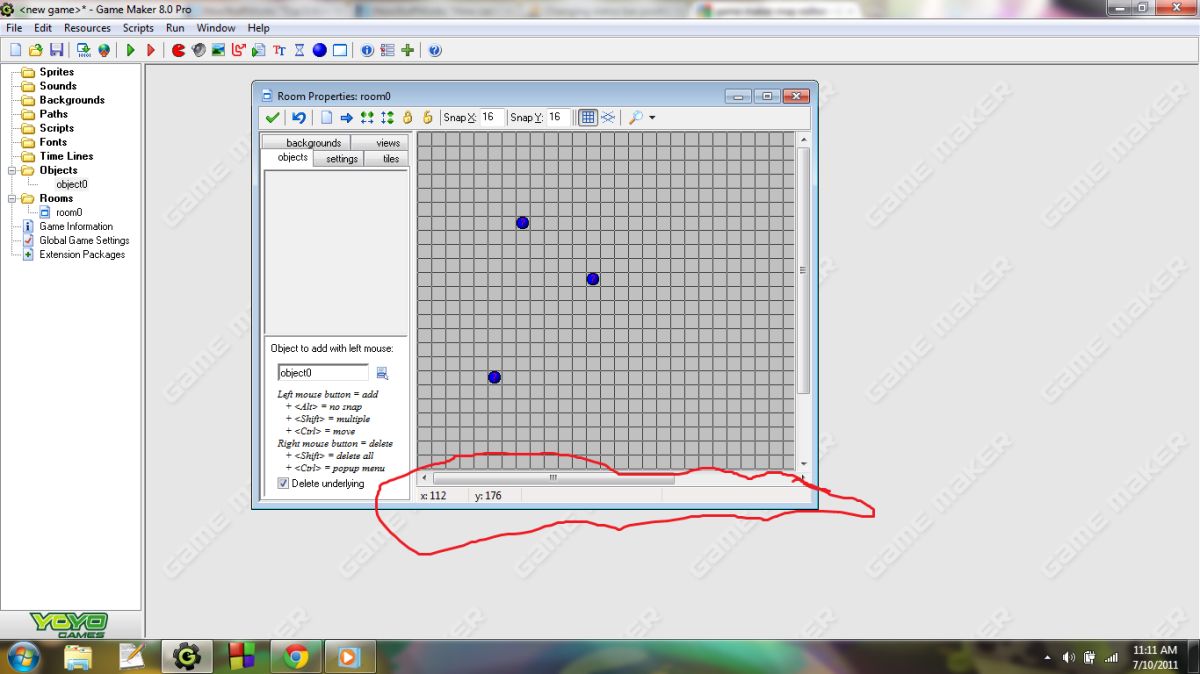
Task: Collapse the Objects folder in resource tree
Action: pyautogui.click(x=13, y=171)
